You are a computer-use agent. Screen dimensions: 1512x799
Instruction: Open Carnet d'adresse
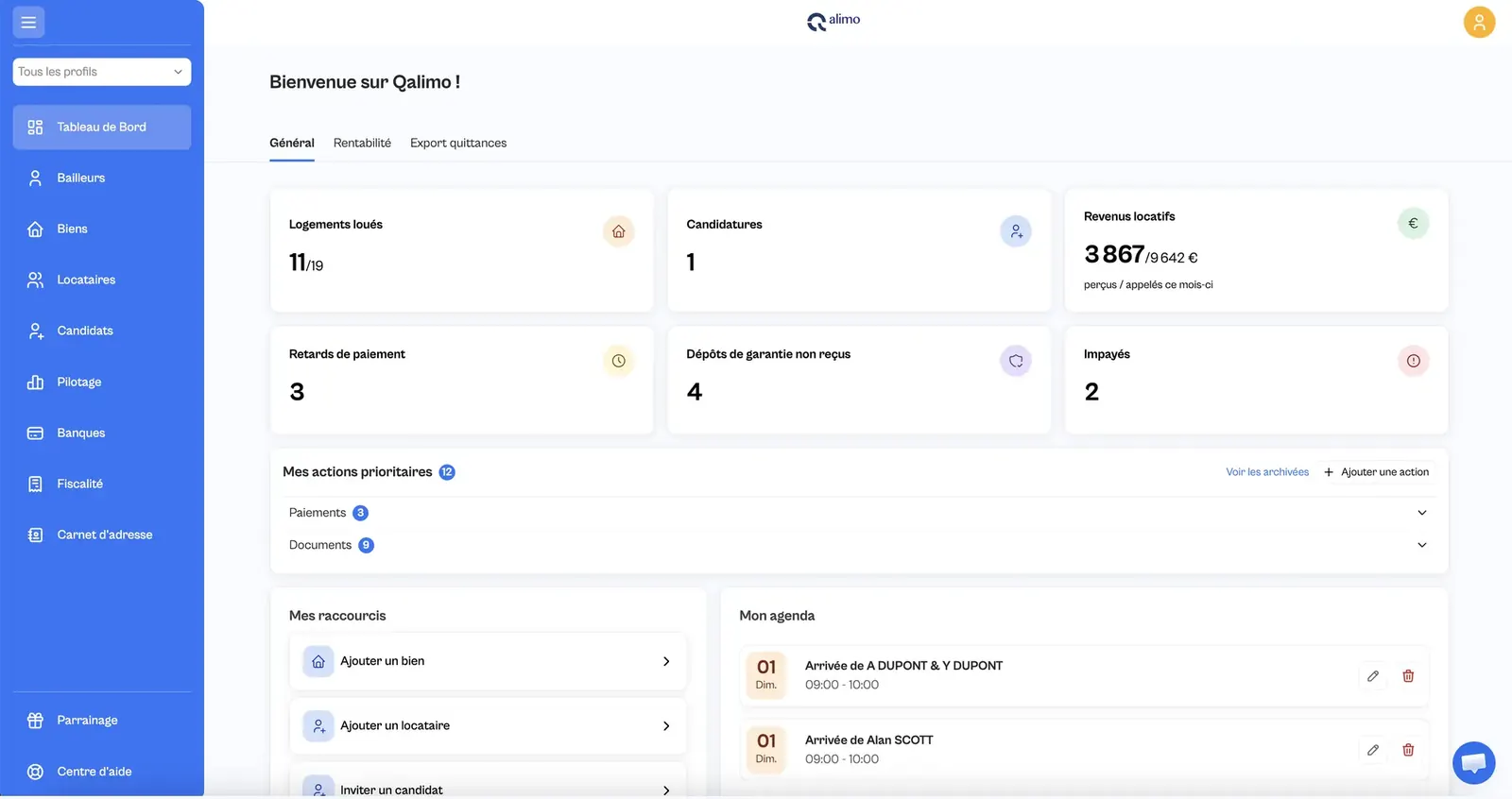pos(102,535)
